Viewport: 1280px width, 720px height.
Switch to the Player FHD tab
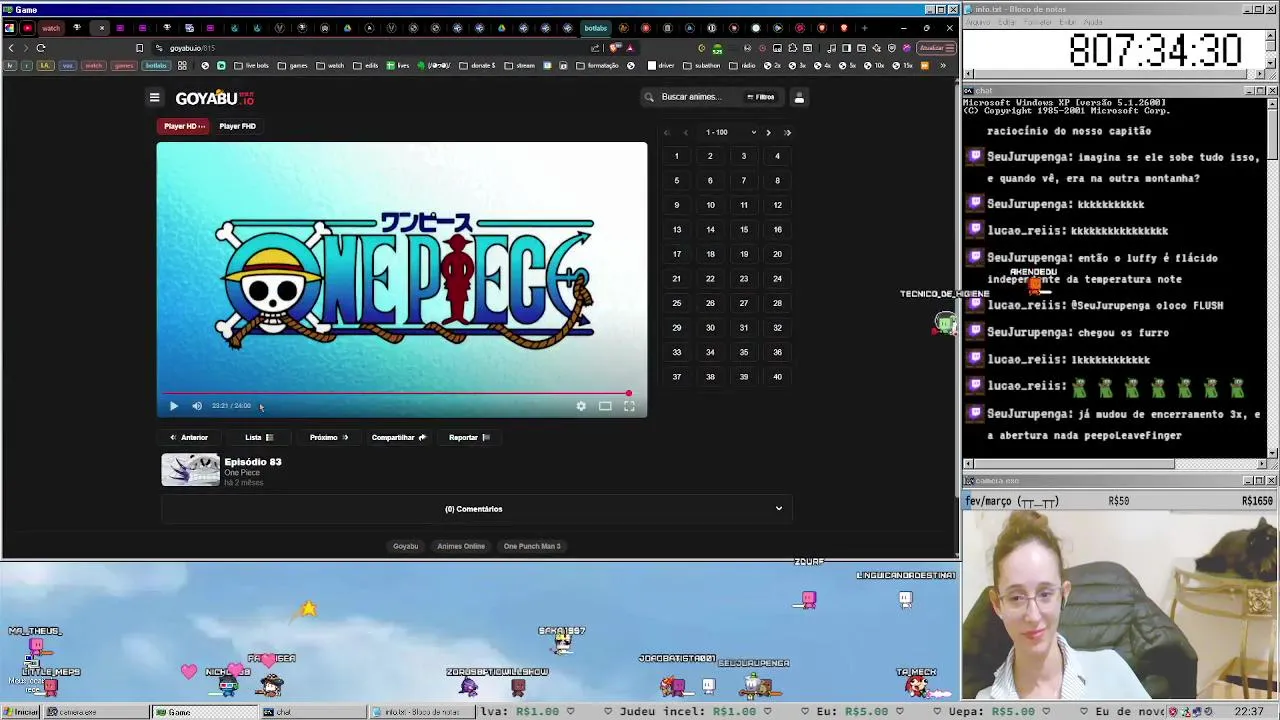[x=238, y=126]
